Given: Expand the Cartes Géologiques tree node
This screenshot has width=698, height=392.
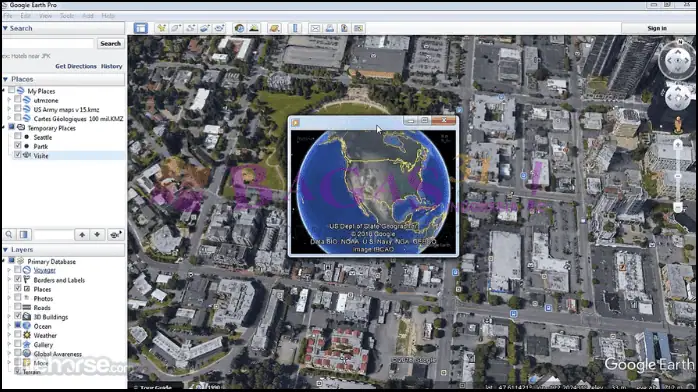Looking at the screenshot, I should (9, 118).
